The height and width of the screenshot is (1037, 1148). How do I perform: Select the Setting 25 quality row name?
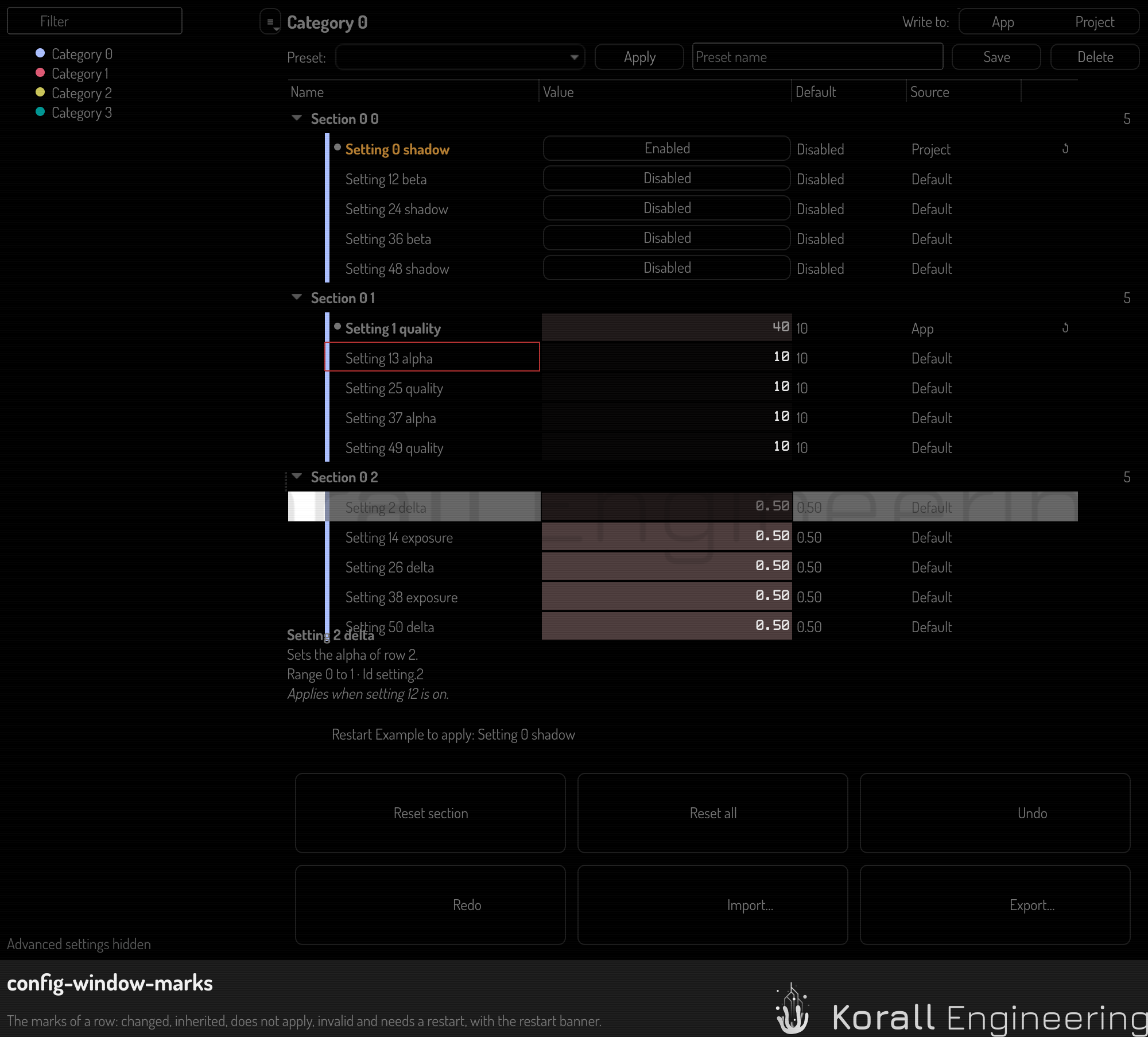click(394, 388)
